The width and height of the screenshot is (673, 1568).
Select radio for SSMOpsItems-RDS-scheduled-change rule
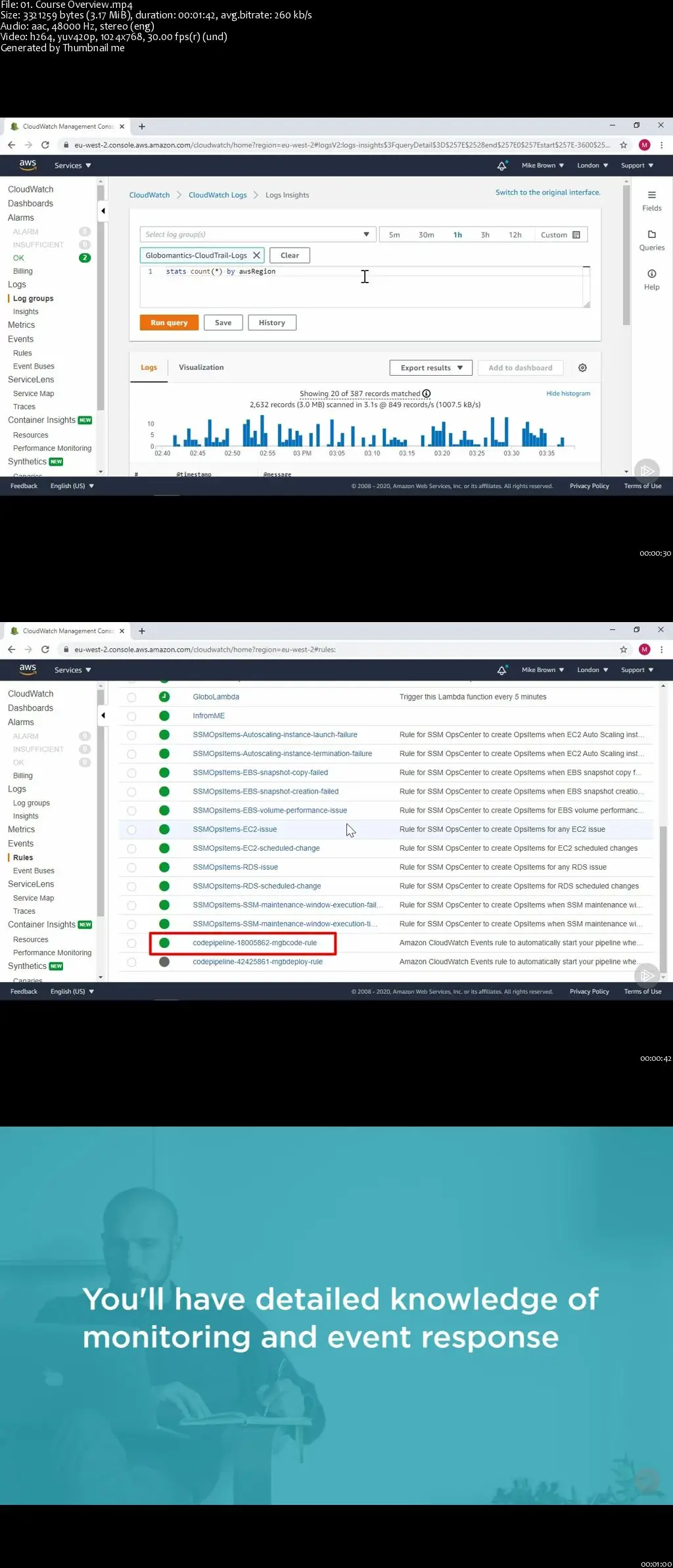131,887
